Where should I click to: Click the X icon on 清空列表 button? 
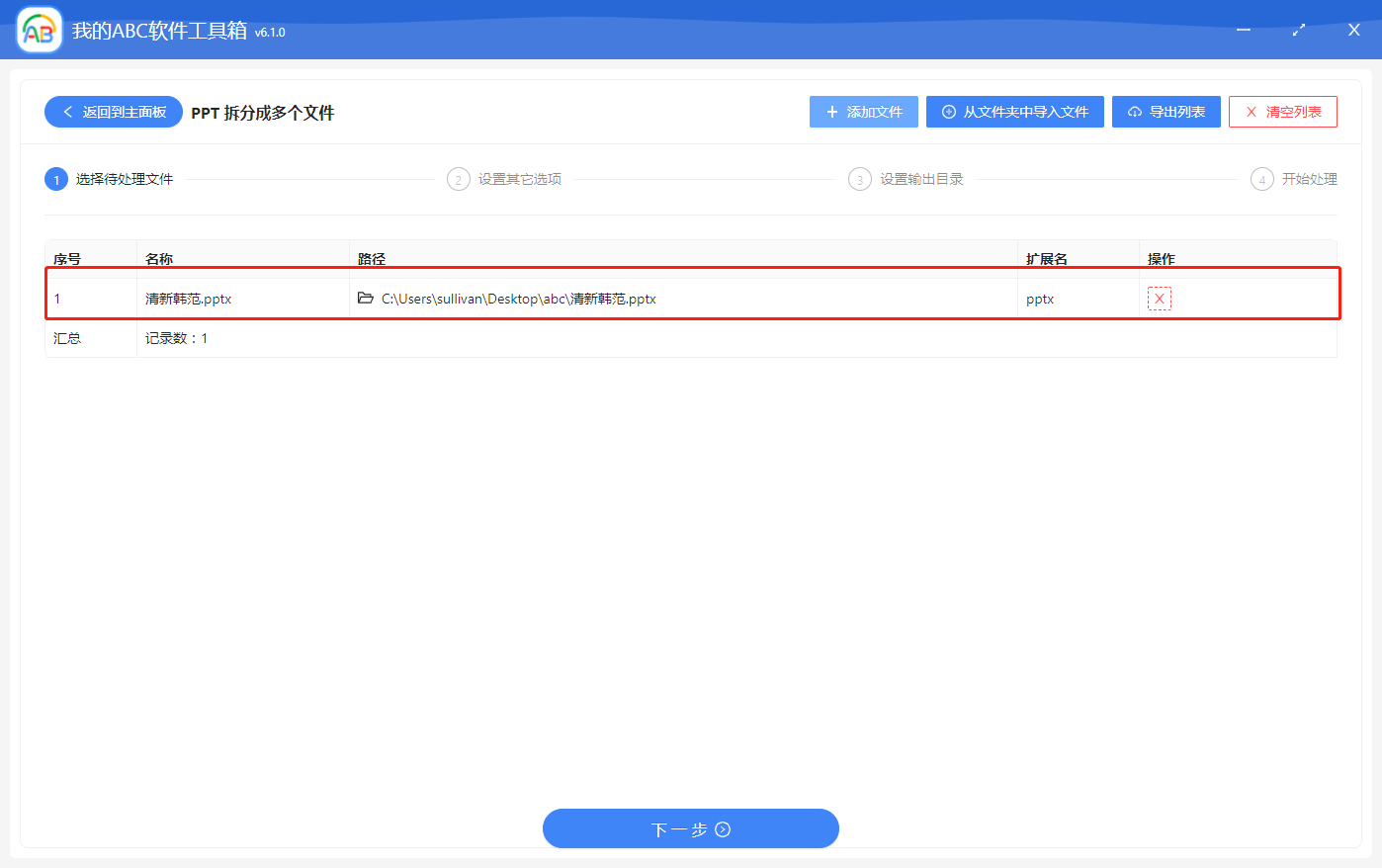1251,112
